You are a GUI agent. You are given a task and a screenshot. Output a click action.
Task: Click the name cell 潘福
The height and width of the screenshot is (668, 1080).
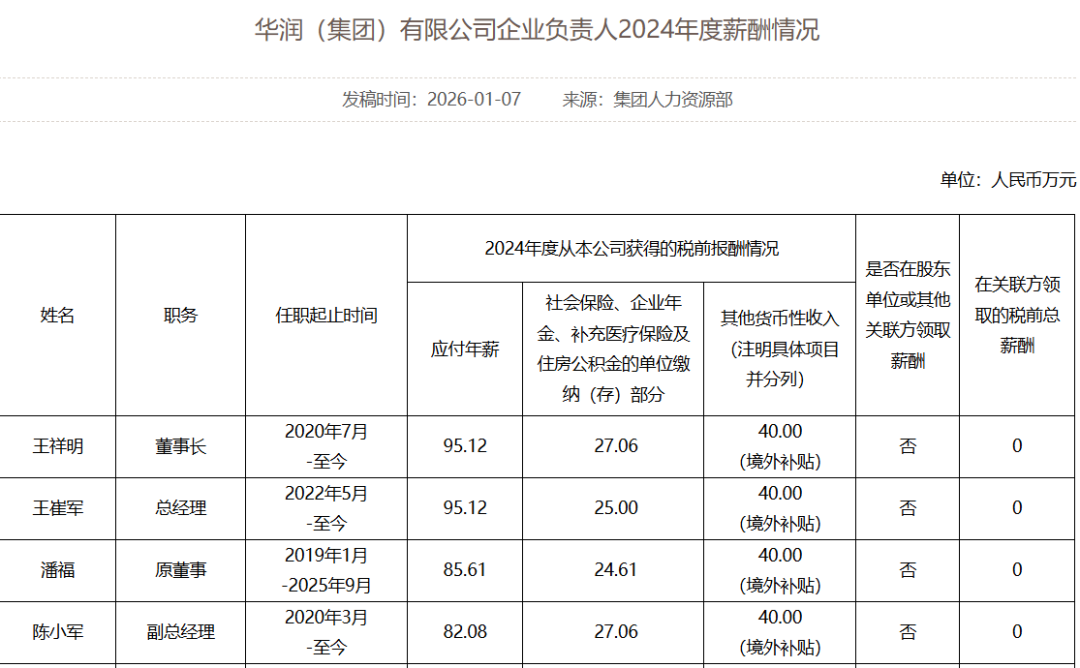[x=58, y=570]
